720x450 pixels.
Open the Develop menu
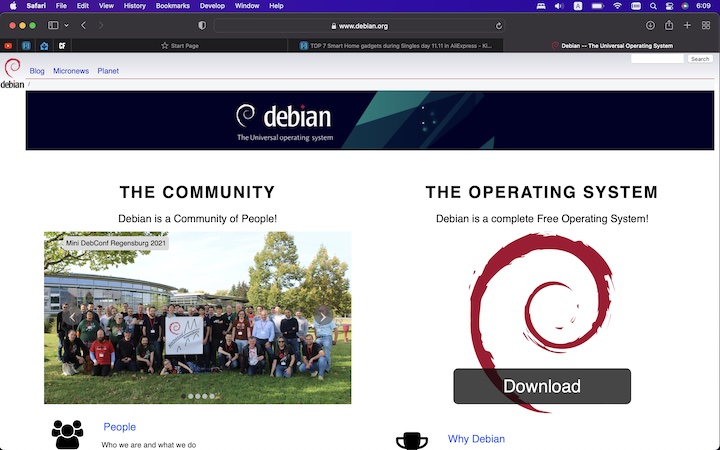point(212,6)
